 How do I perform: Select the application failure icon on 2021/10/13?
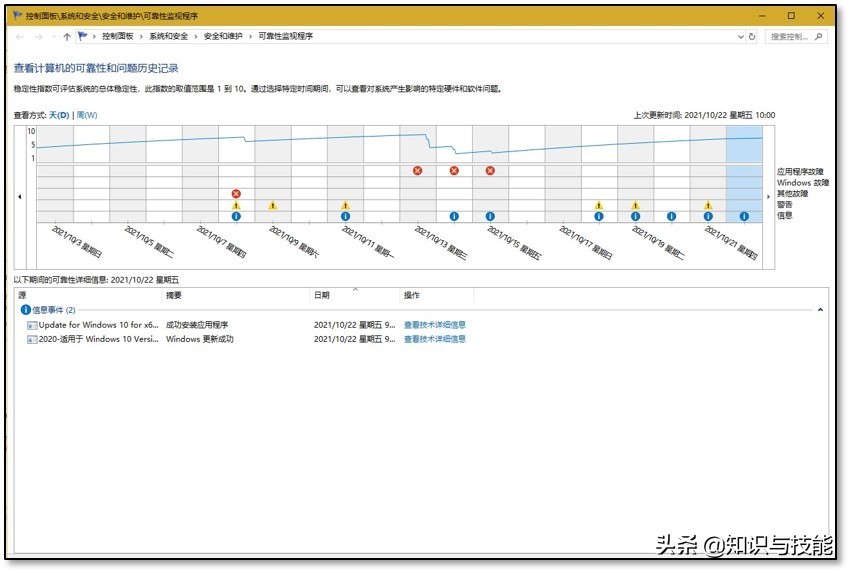(x=418, y=170)
